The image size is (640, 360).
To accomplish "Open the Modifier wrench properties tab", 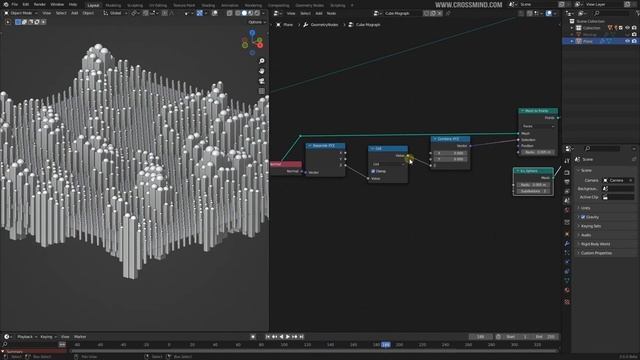I will 567,243.
